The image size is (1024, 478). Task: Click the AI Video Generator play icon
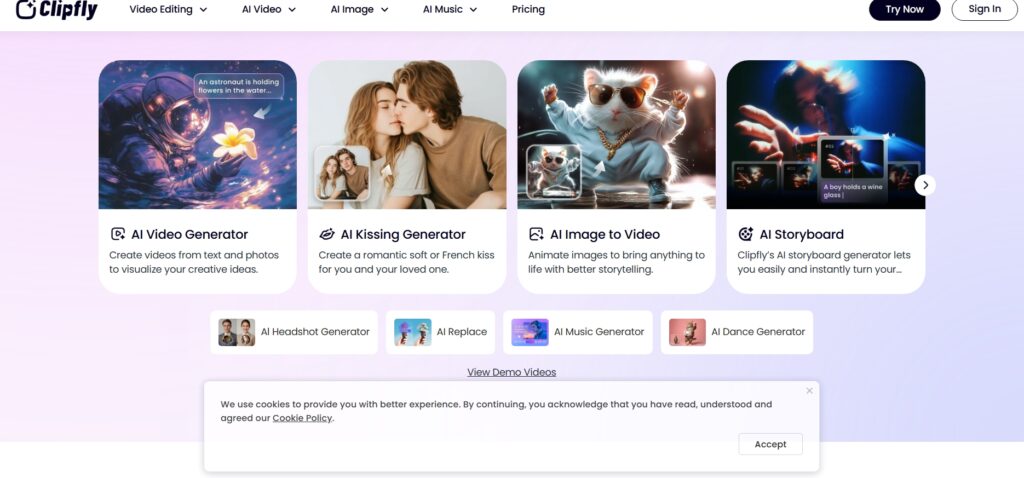tap(118, 234)
